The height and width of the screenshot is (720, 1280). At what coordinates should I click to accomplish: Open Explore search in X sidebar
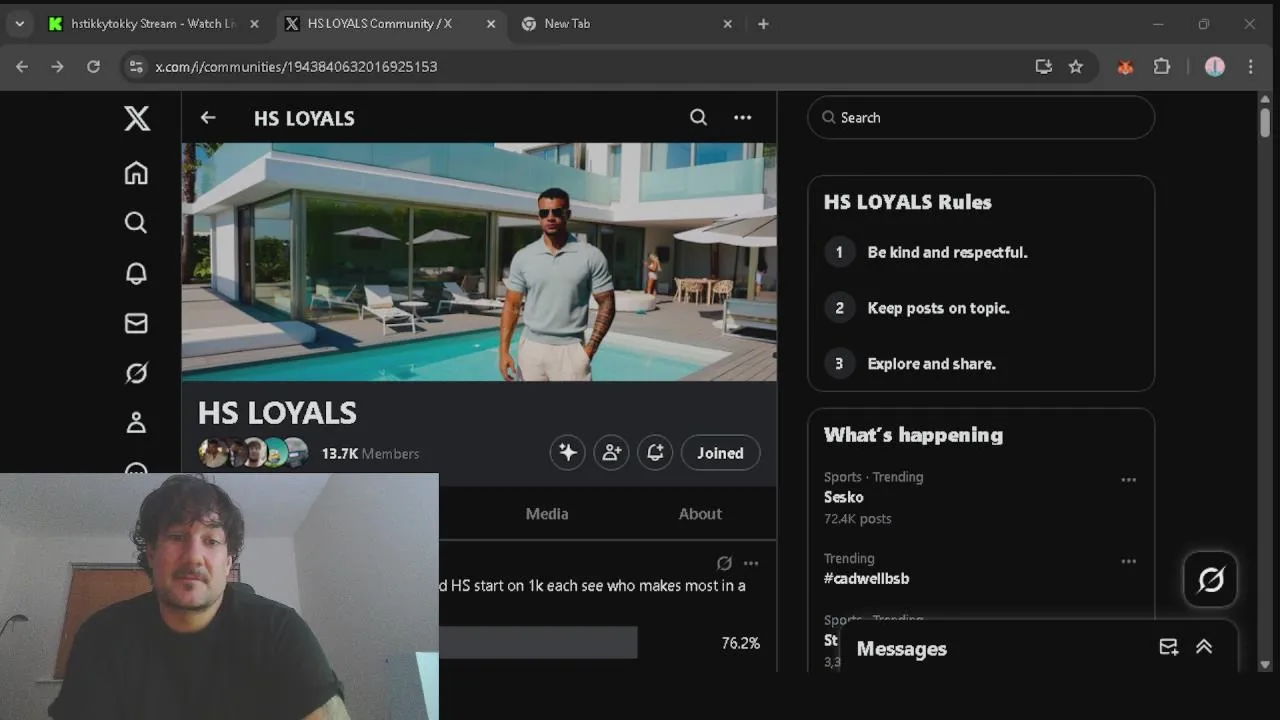click(136, 223)
